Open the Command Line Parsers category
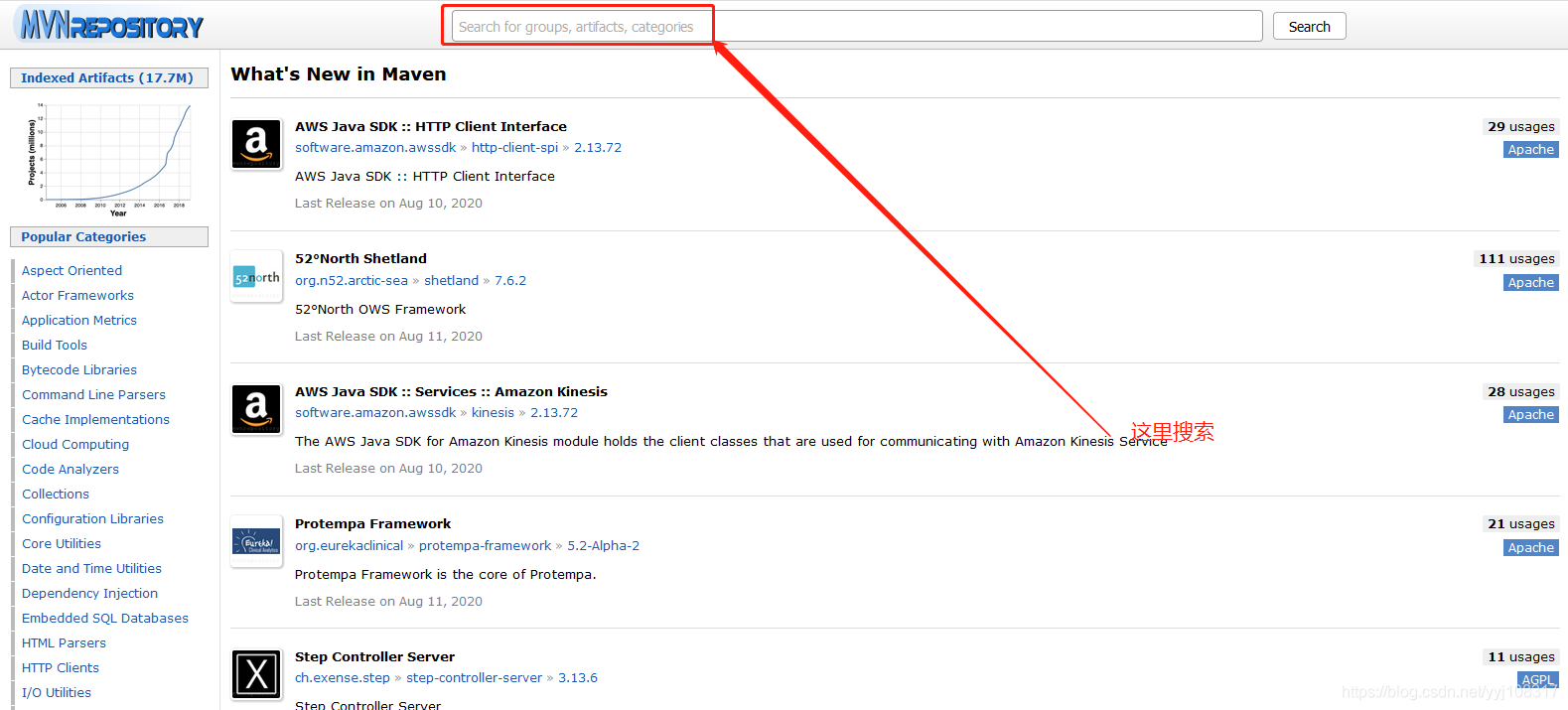 [x=93, y=394]
